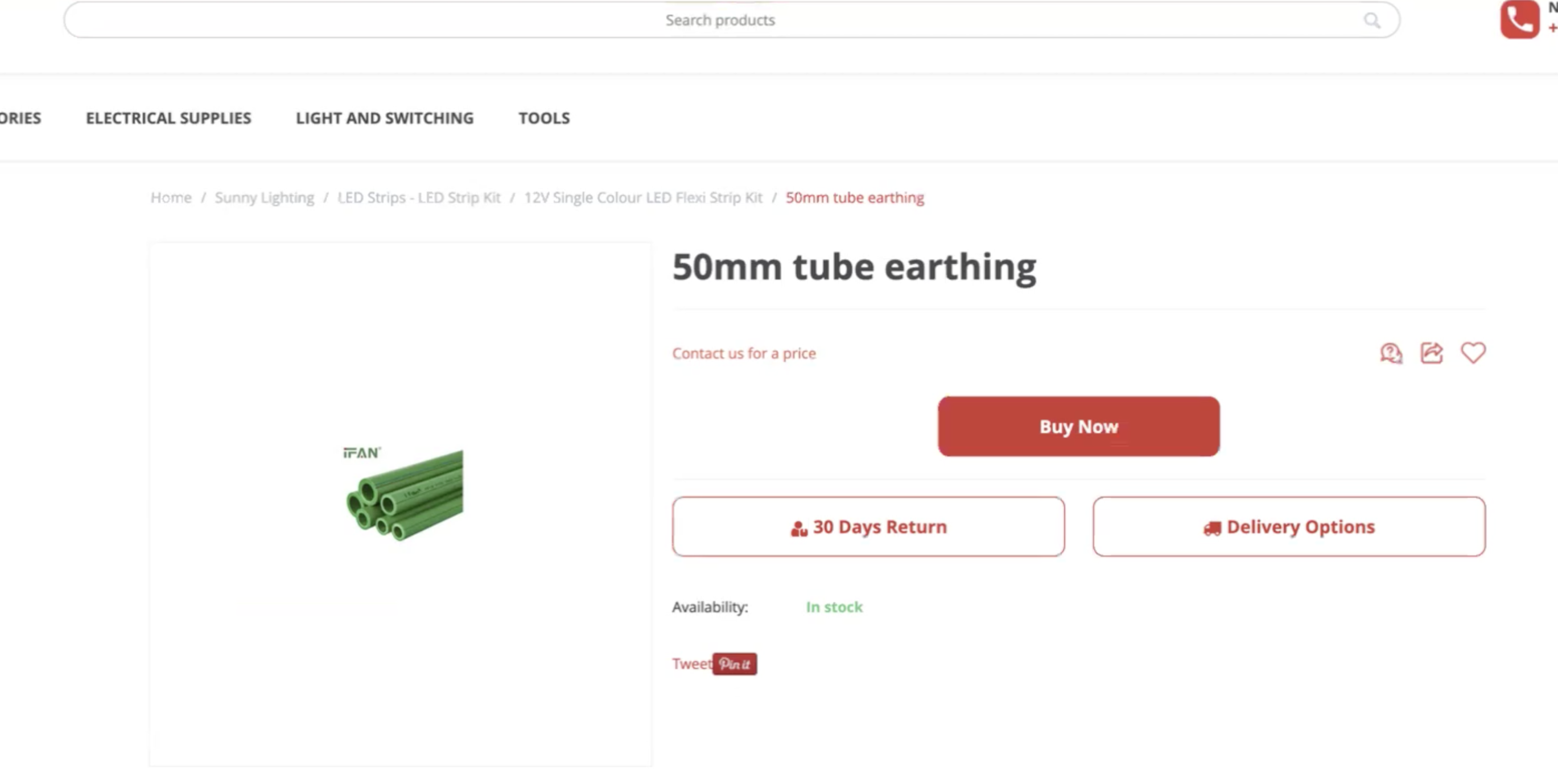View the Delivery Options
This screenshot has height=784, width=1558.
1289,527
